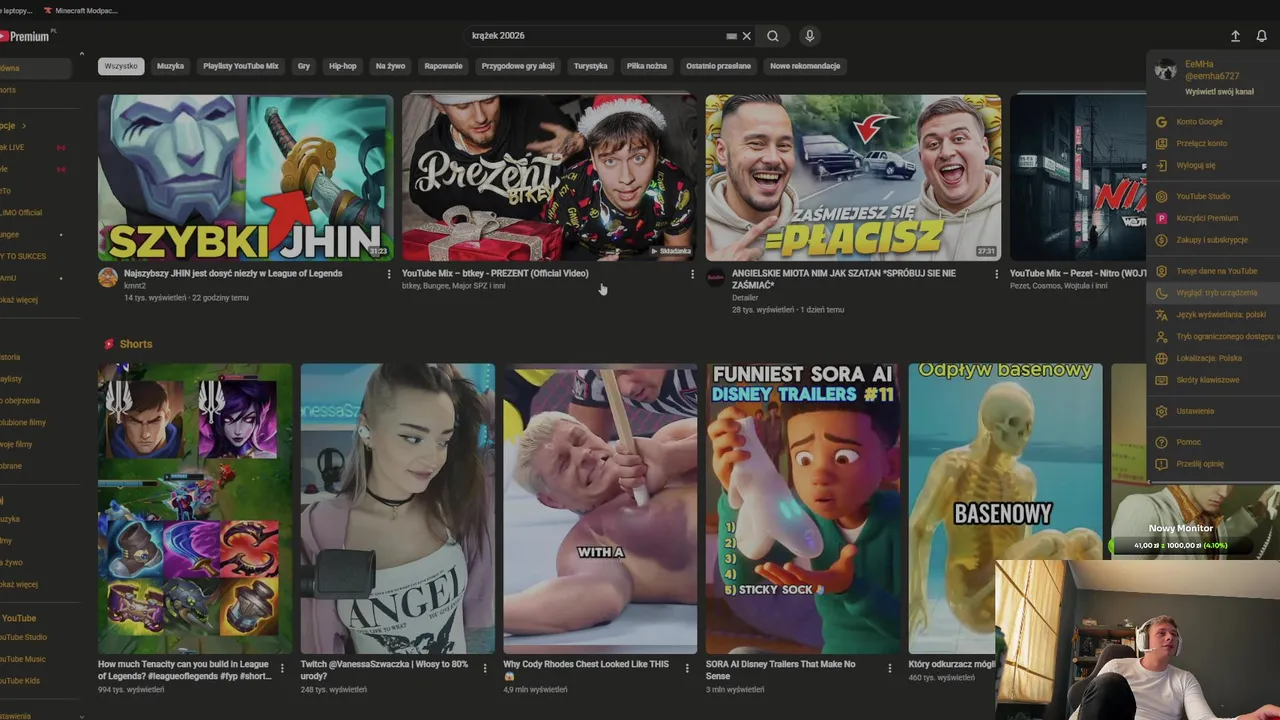This screenshot has height=720, width=1280.
Task: Select the Ostatnio przesłane chip
Action: 718,66
